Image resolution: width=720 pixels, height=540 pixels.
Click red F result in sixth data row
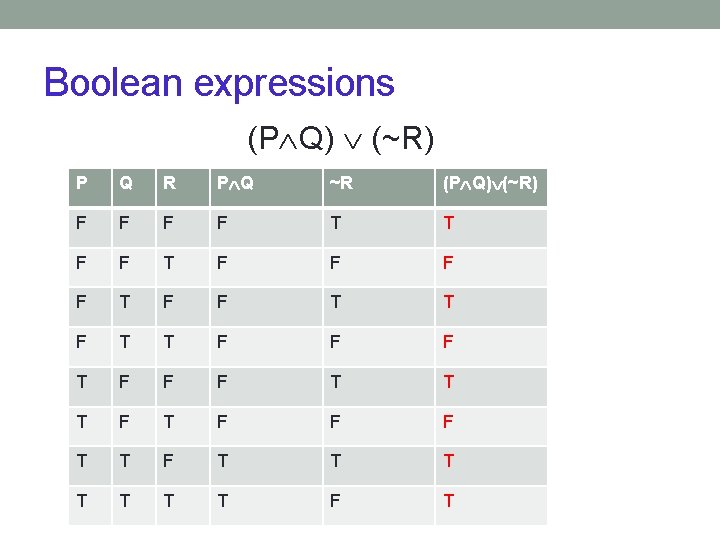448,423
